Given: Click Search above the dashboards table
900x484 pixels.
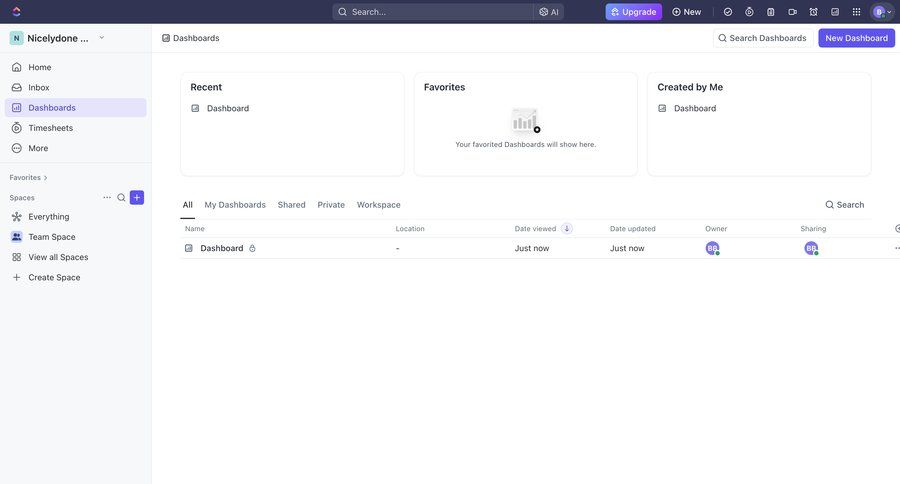Looking at the screenshot, I should [844, 204].
